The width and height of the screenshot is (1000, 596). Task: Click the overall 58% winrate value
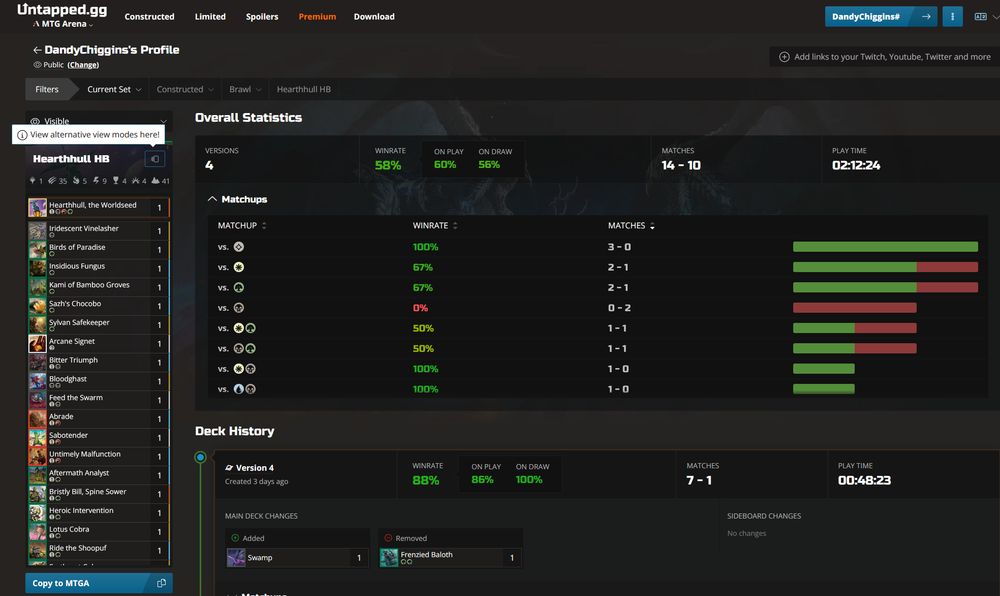pyautogui.click(x=388, y=166)
